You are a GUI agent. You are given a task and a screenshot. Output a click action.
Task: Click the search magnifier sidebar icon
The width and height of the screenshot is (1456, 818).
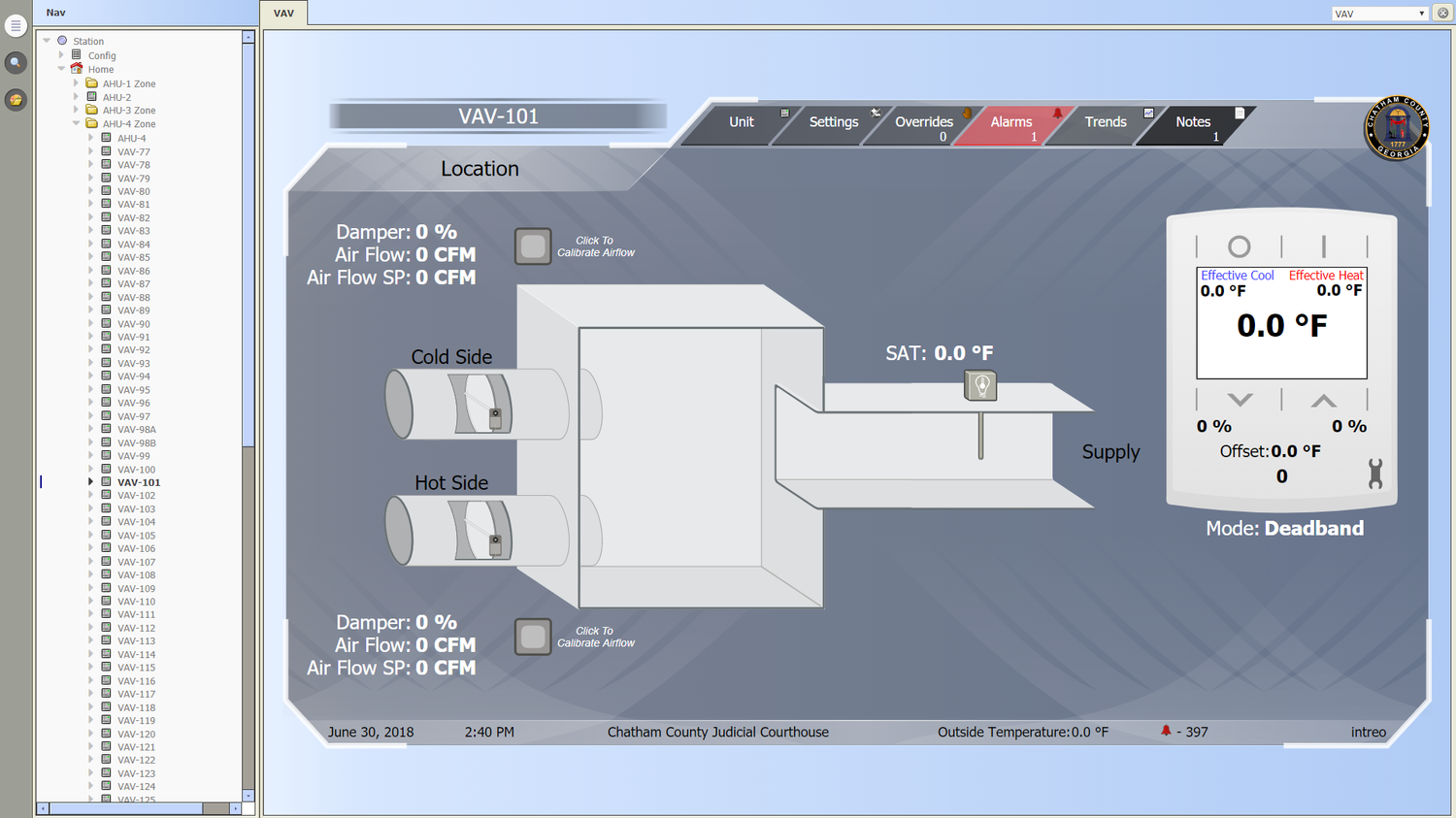(x=16, y=63)
